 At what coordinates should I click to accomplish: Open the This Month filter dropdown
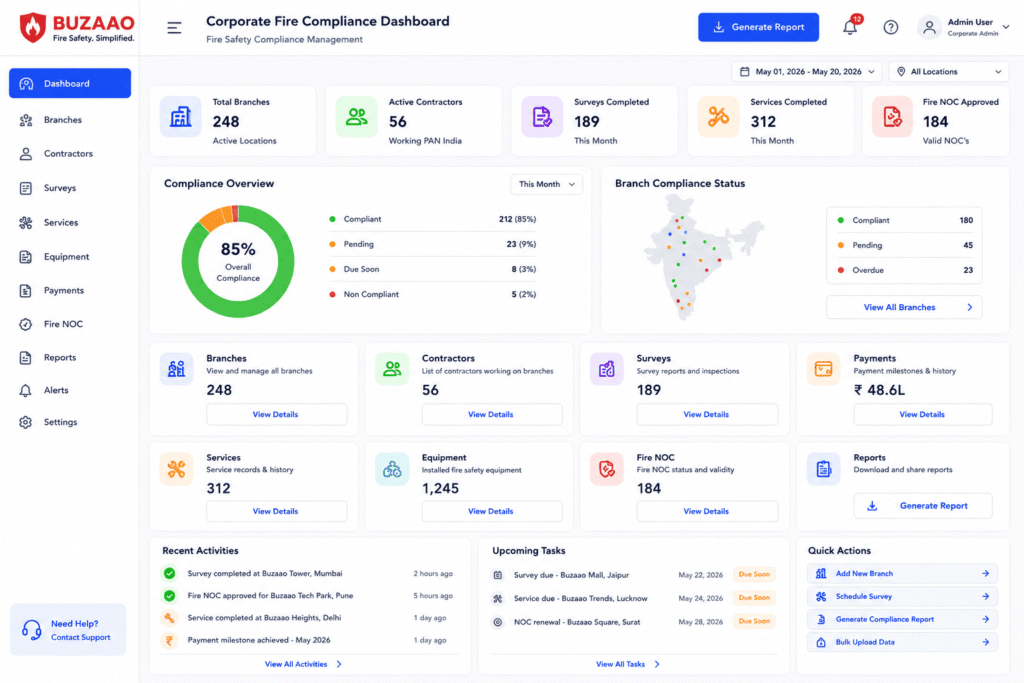click(547, 184)
